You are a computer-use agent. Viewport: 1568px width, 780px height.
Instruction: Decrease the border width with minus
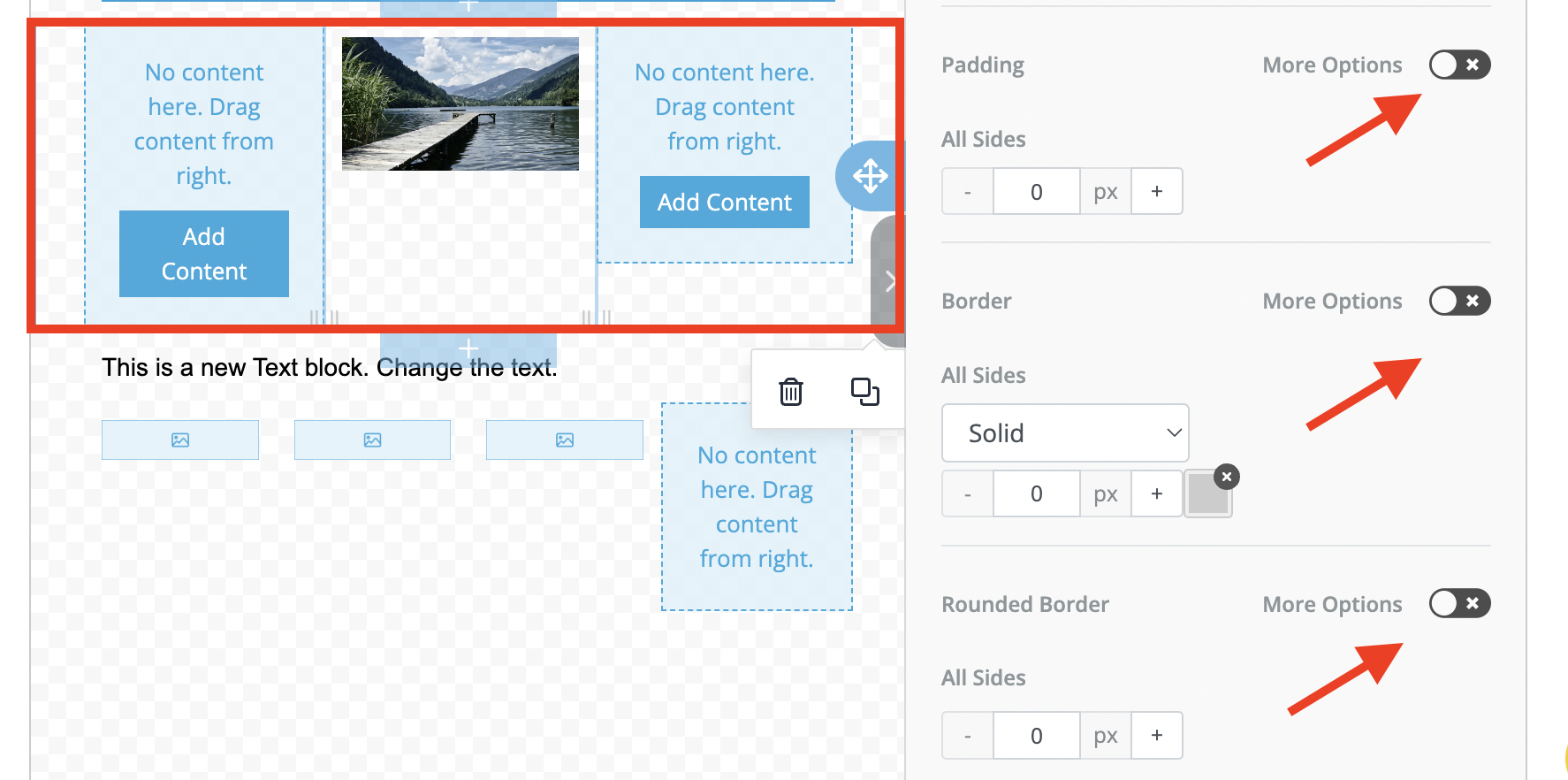click(968, 493)
